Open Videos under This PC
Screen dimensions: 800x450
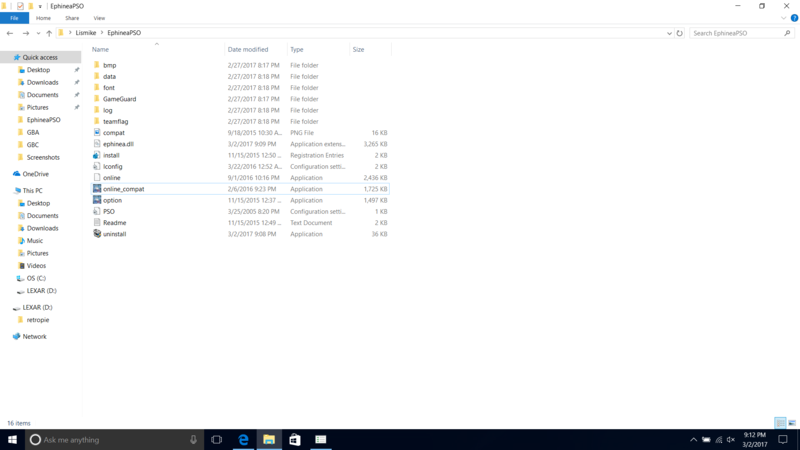click(36, 265)
